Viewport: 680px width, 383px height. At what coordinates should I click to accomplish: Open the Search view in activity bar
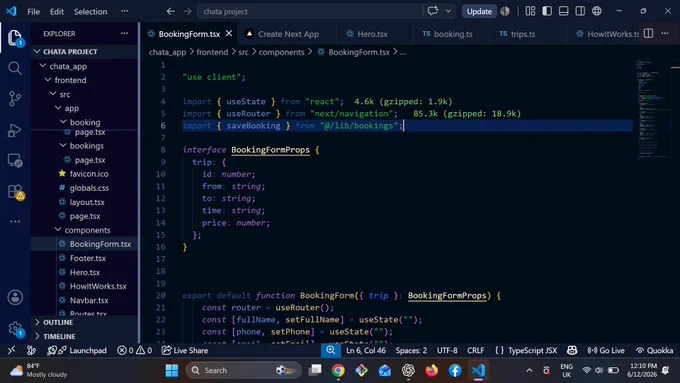pos(15,68)
